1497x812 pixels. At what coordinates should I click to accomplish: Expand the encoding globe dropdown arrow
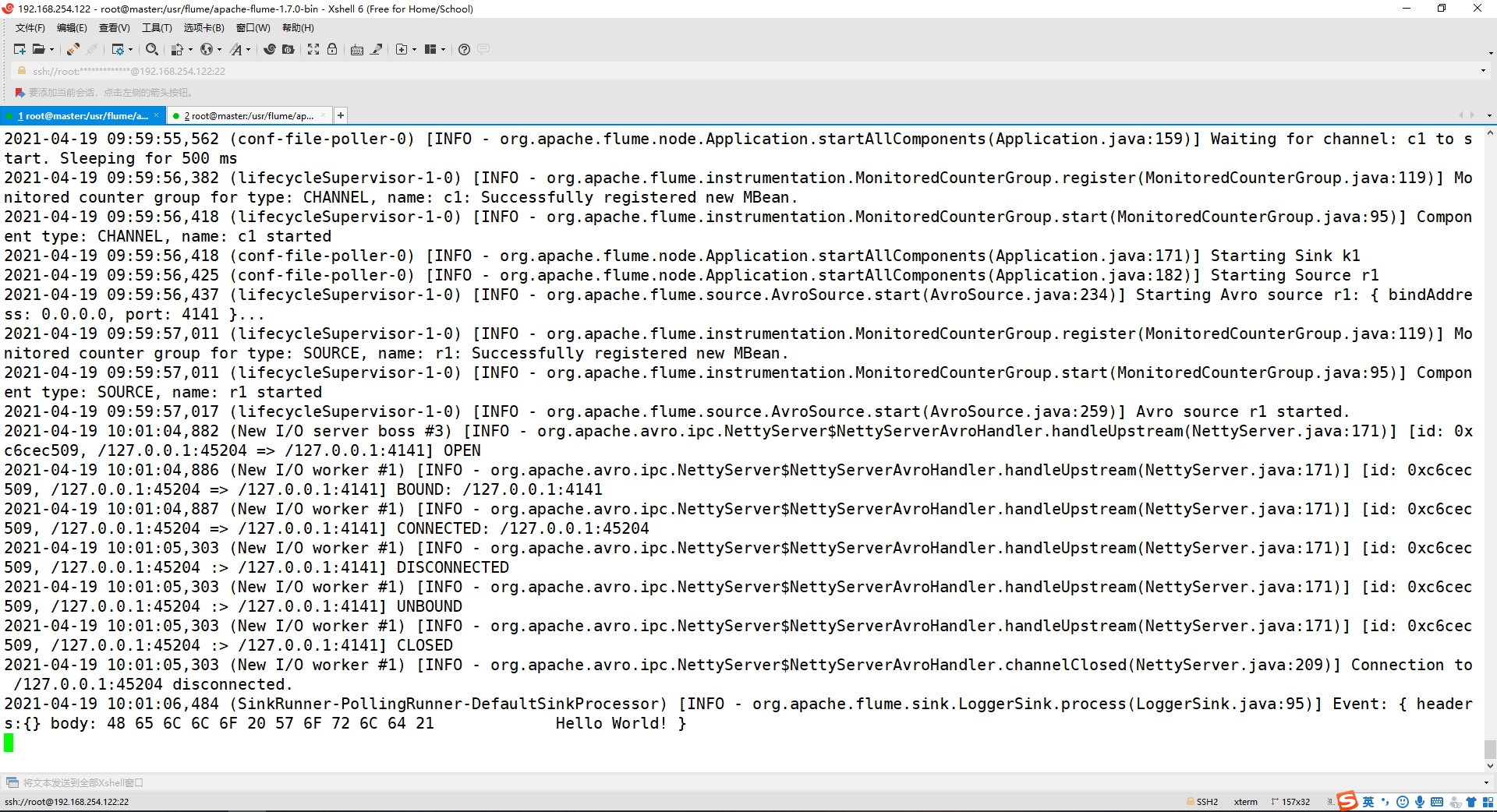[220, 49]
